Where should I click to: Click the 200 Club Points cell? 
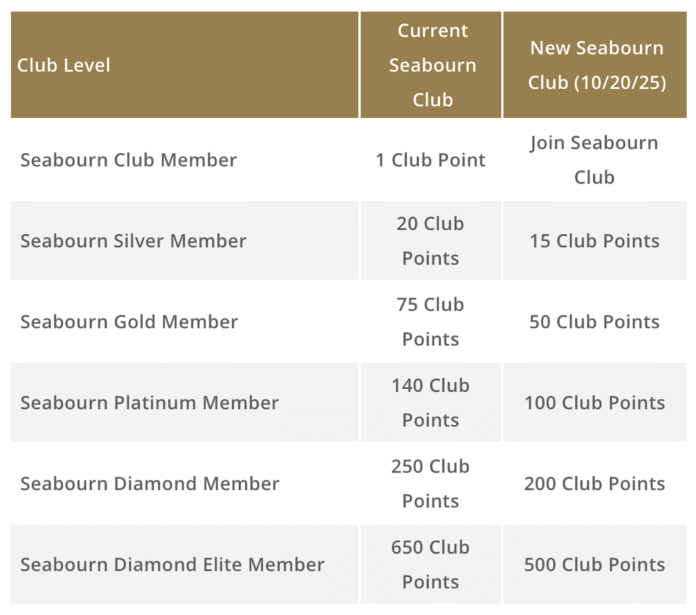(x=594, y=484)
